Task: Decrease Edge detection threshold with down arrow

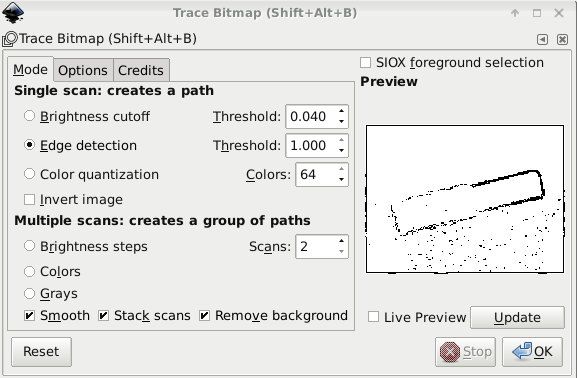Action: click(342, 150)
